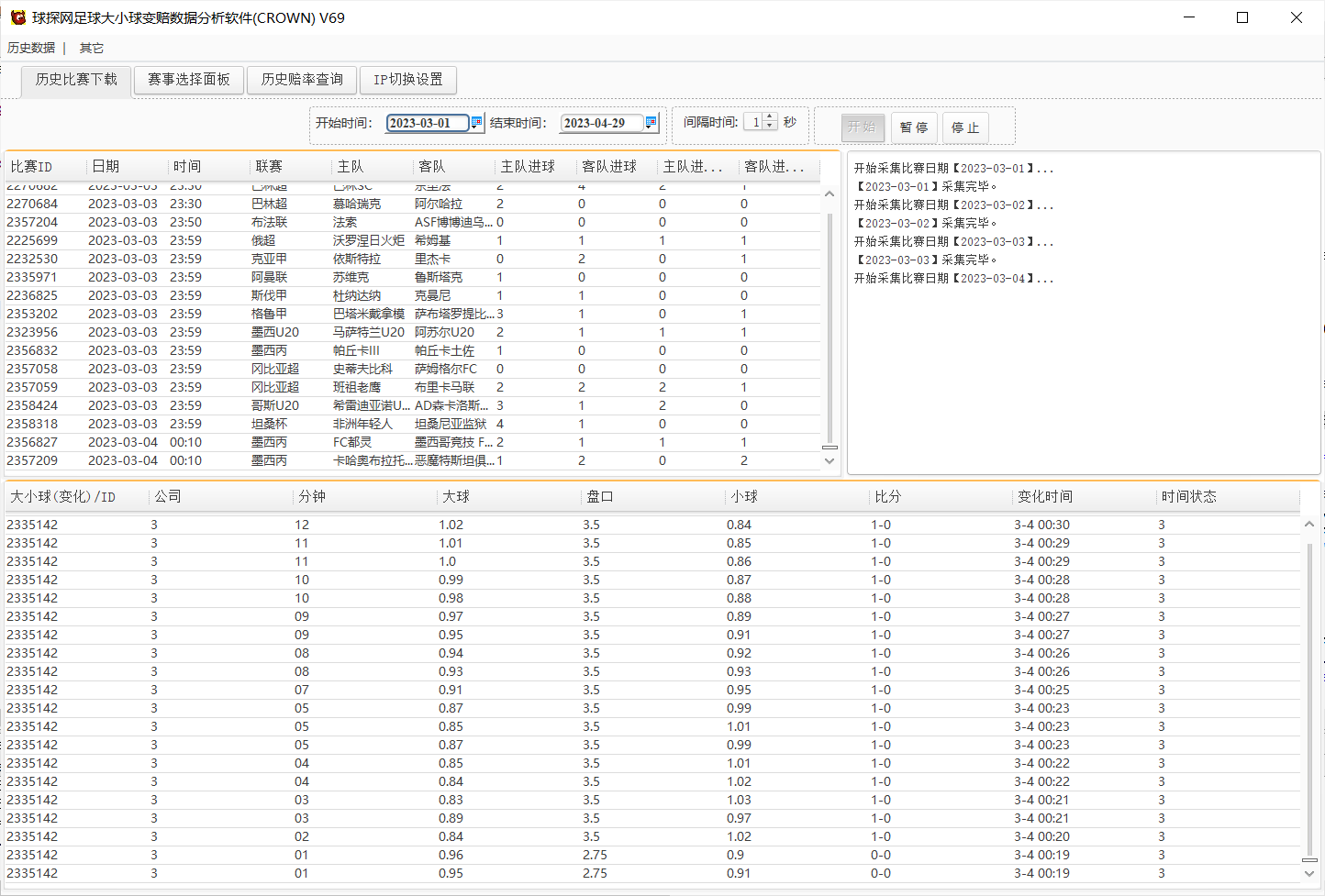This screenshot has height=896, width=1325.
Task: Click the 开始时间 date field 2023-03-01
Action: point(428,123)
